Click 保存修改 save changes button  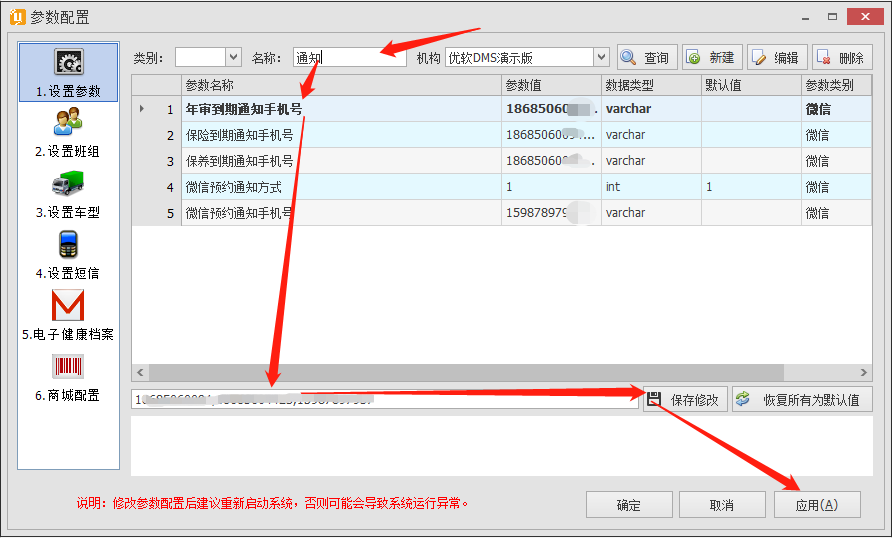[x=685, y=400]
